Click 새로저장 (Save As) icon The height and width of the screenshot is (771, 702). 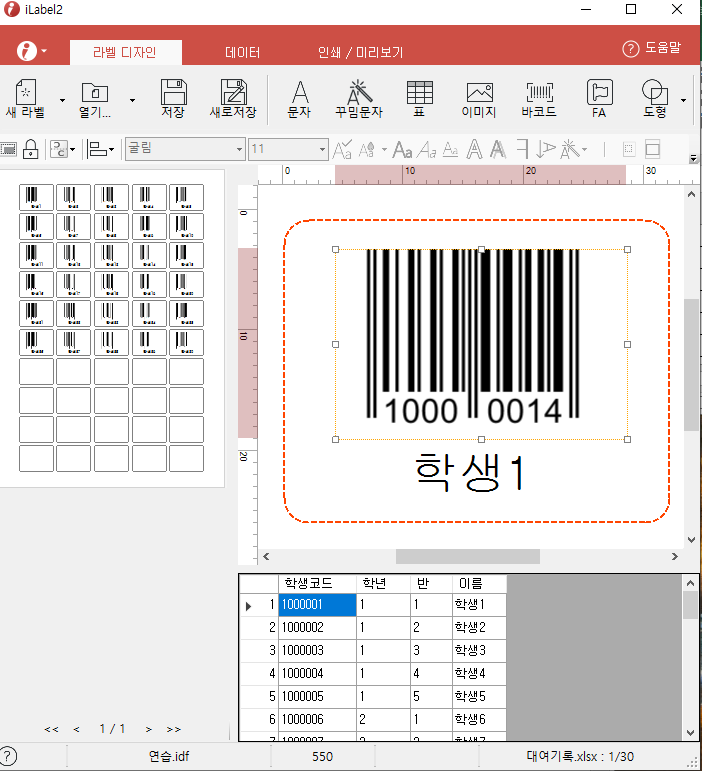(233, 98)
